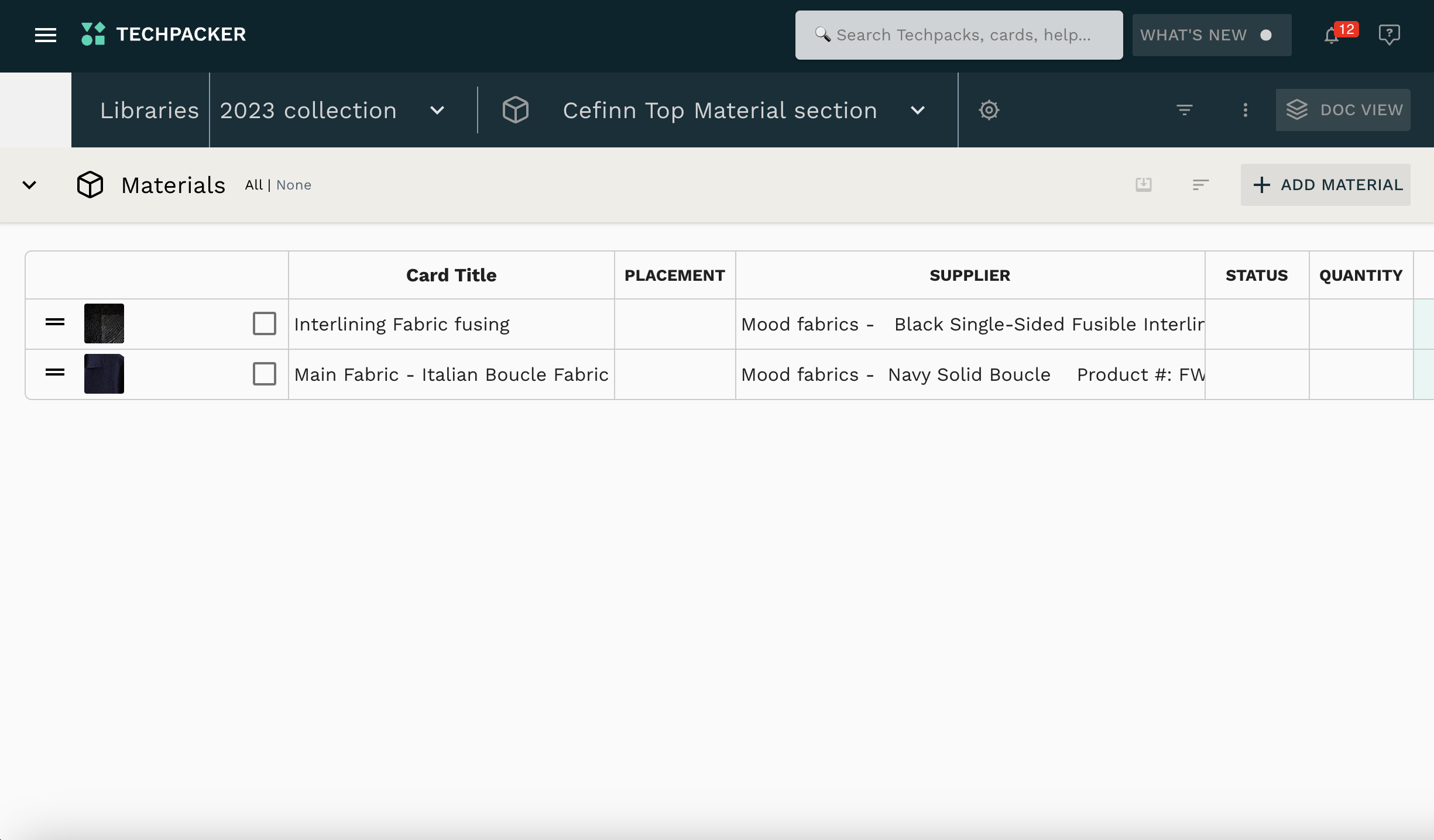This screenshot has width=1434, height=840.
Task: Select All materials link
Action: pos(253,185)
